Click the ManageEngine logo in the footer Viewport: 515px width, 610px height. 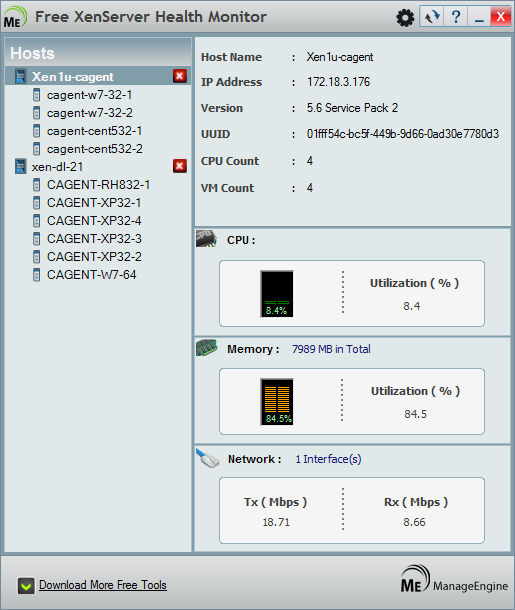454,579
